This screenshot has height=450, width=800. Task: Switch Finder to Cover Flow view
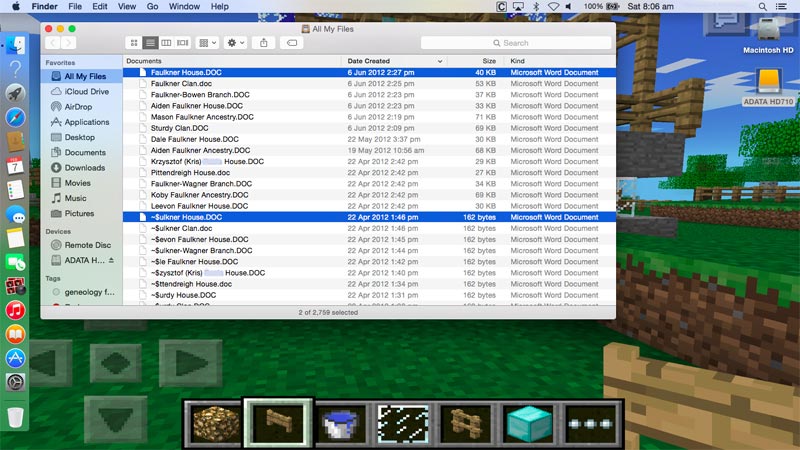[183, 43]
